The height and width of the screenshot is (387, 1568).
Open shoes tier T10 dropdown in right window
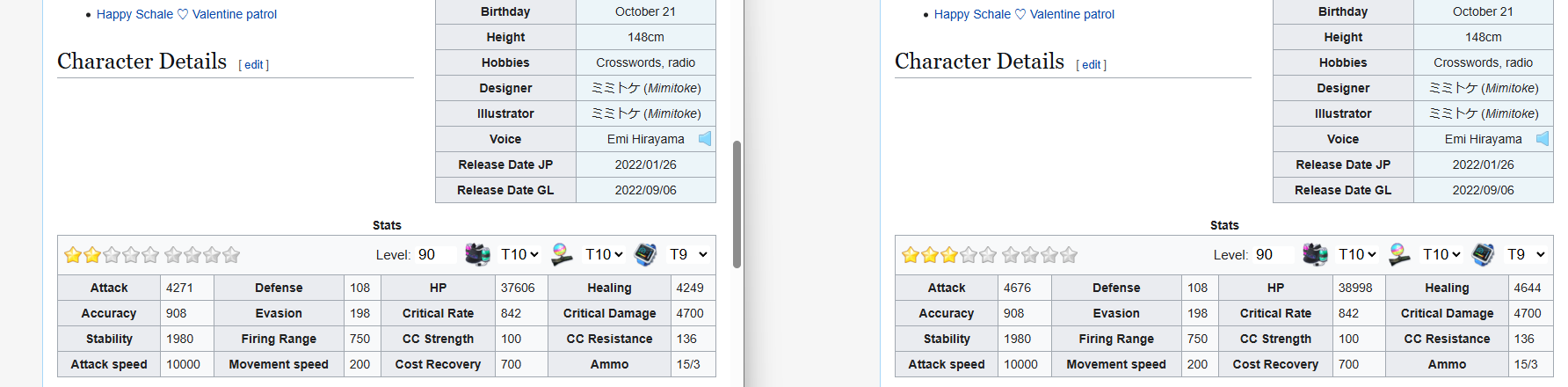1357,254
